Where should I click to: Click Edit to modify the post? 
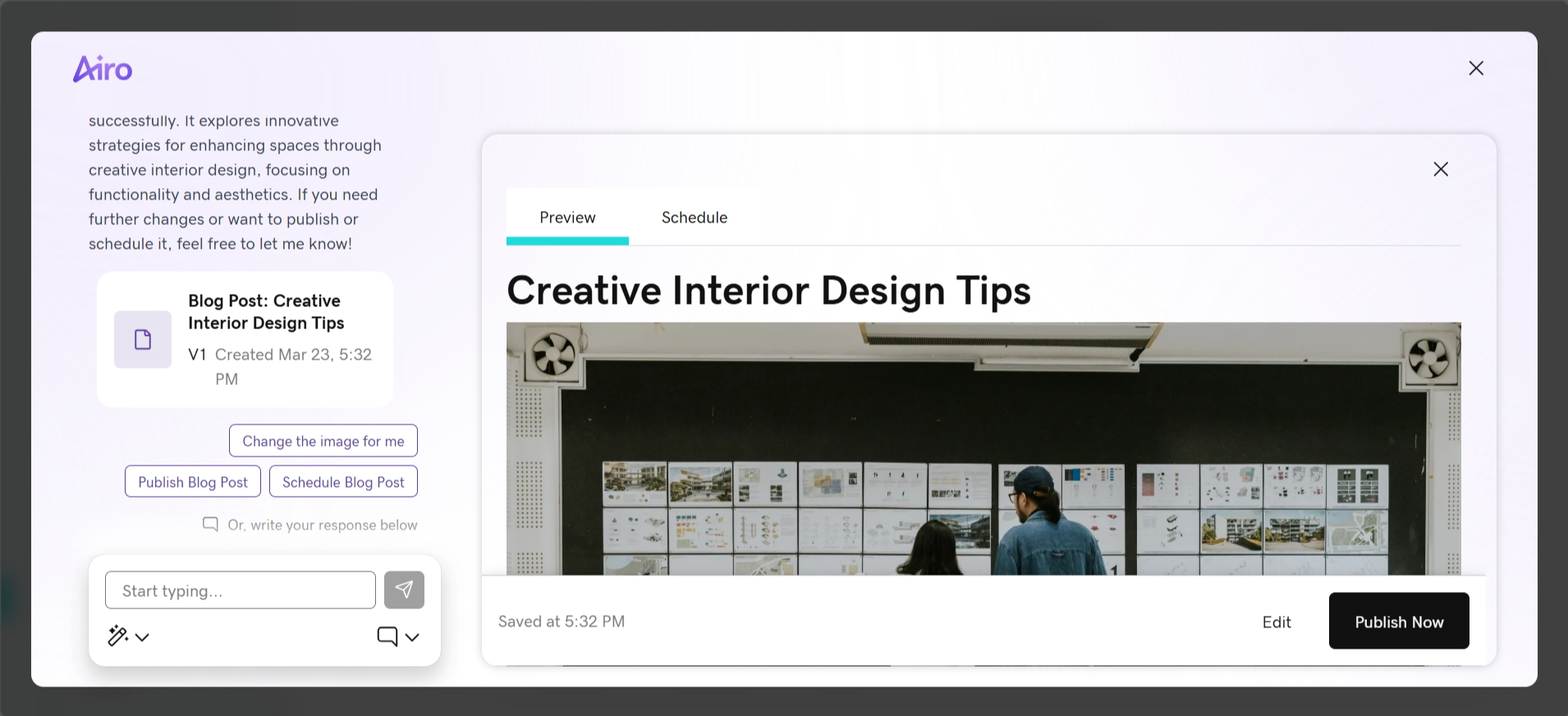[1277, 622]
